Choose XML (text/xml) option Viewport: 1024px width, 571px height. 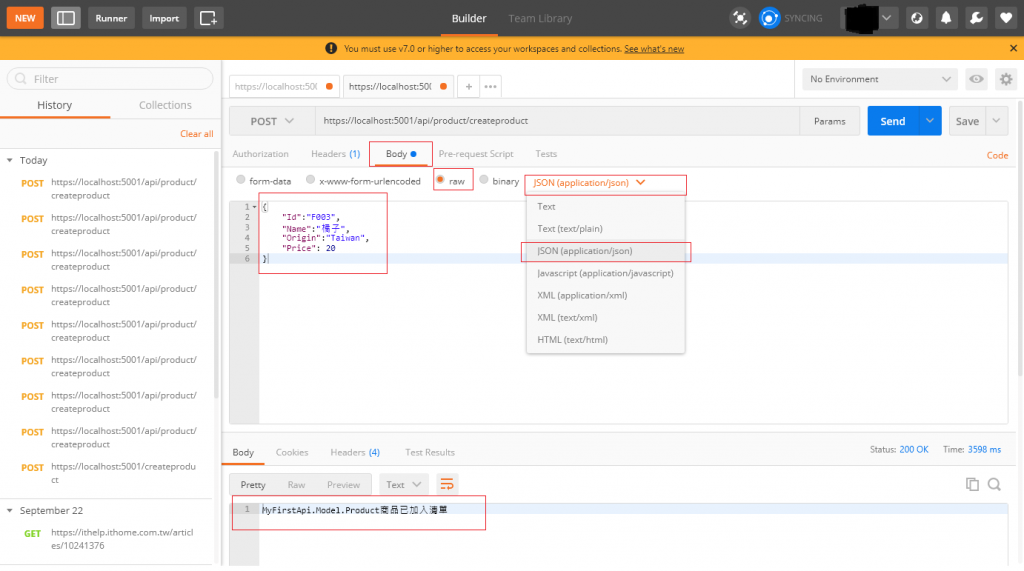[605, 318]
